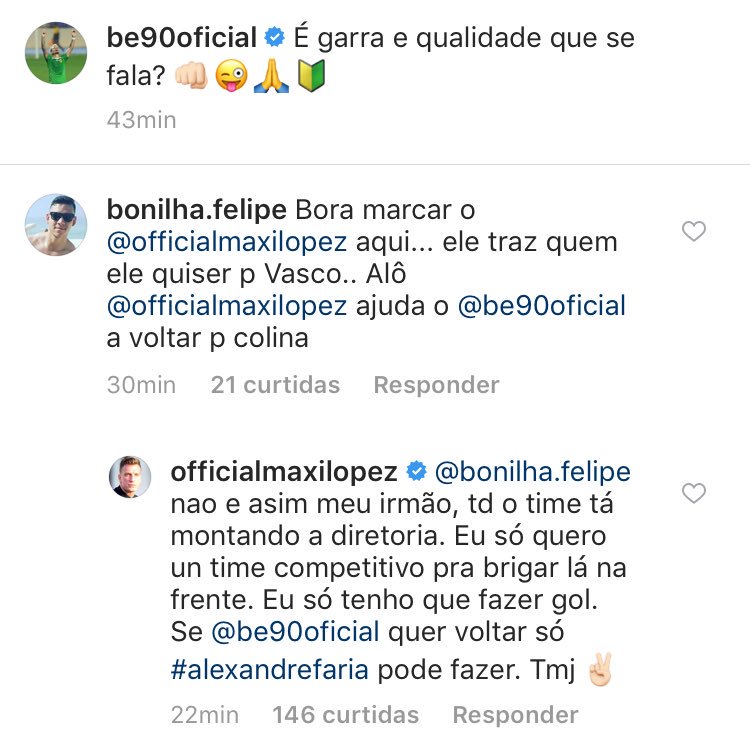Open the @bonilha.felipe mention in reply
Image resolution: width=750 pixels, height=743 pixels.
pos(532,471)
